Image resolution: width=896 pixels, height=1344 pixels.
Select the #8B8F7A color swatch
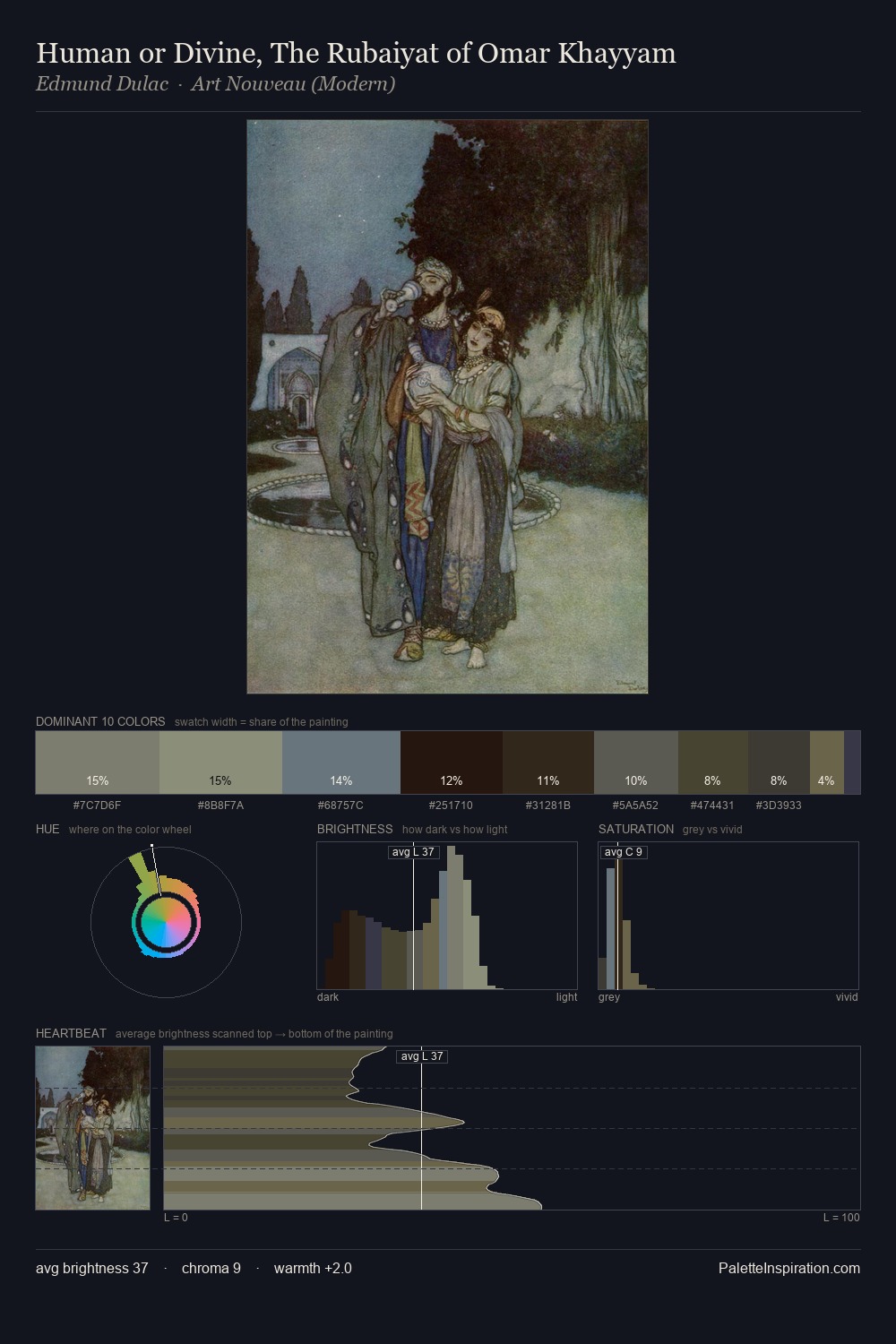220,762
